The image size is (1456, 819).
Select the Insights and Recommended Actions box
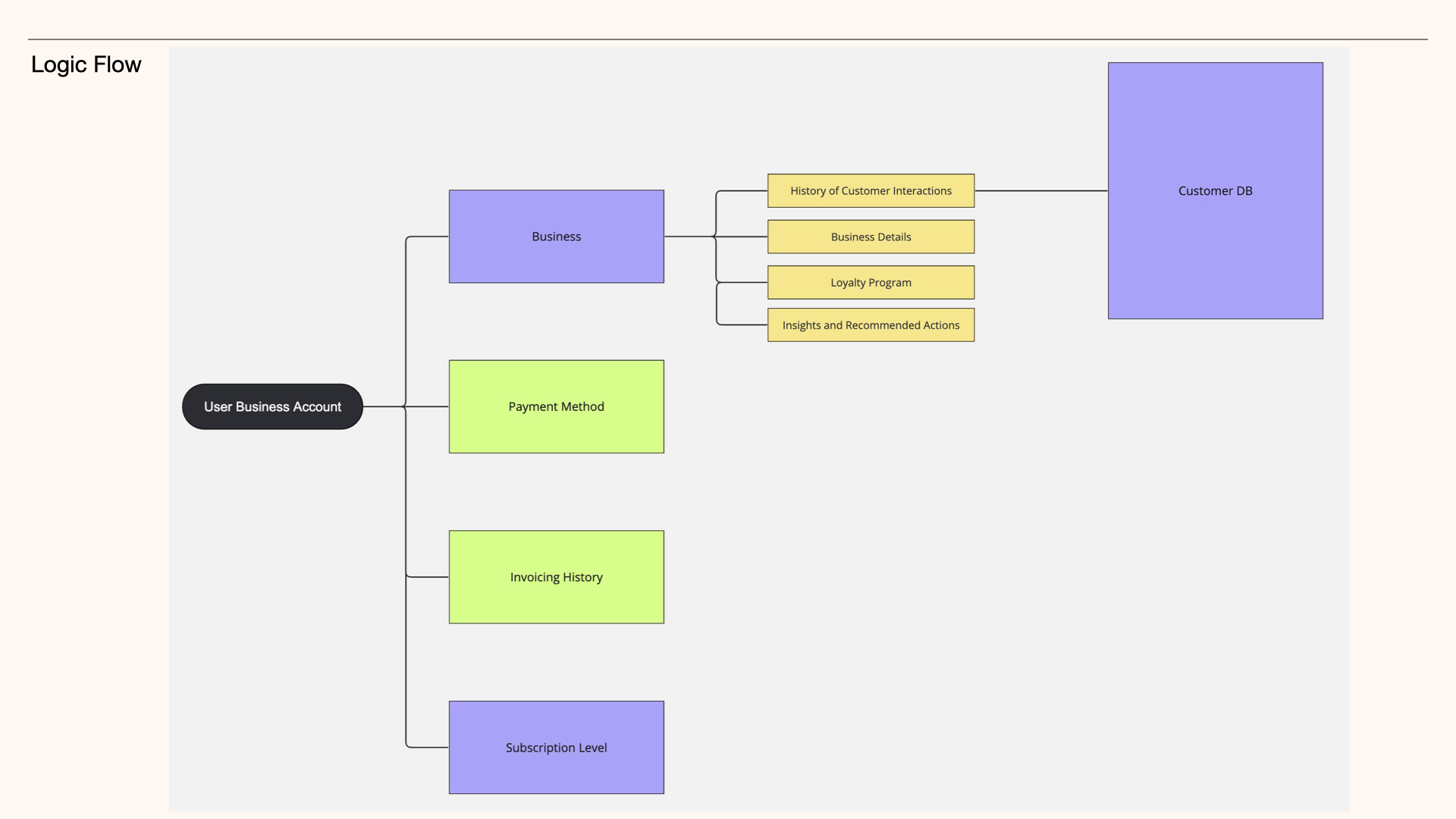(x=871, y=325)
